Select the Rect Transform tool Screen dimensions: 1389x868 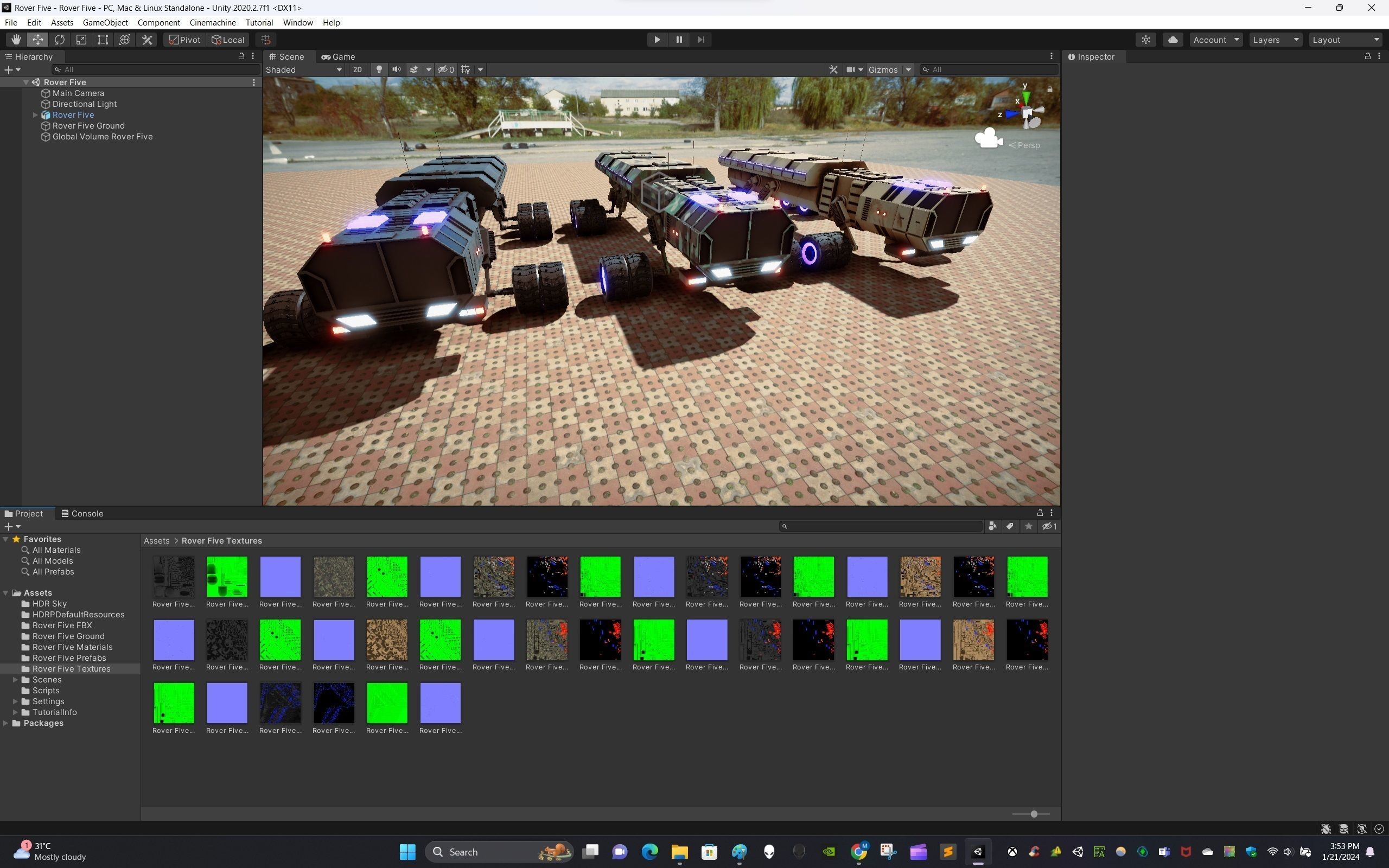[103, 40]
